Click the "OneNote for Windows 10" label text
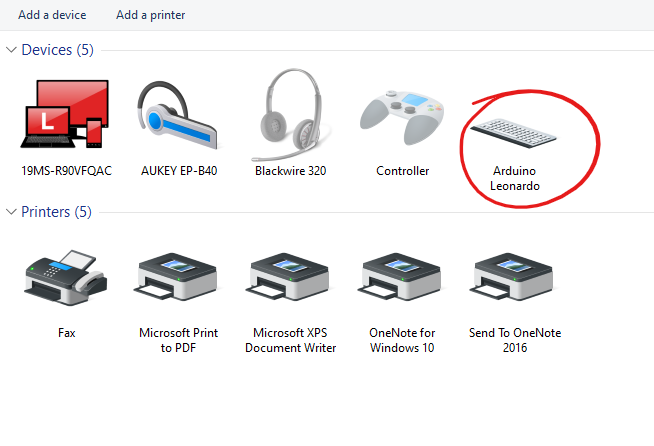Screen dimensions: 654x446 click(402, 340)
